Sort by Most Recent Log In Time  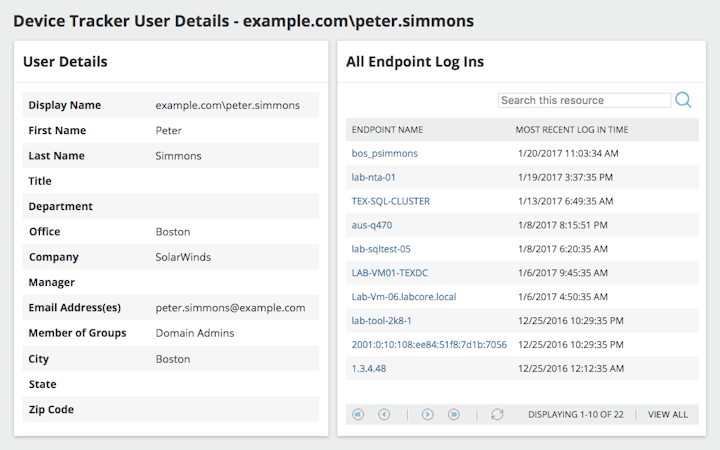(x=572, y=130)
